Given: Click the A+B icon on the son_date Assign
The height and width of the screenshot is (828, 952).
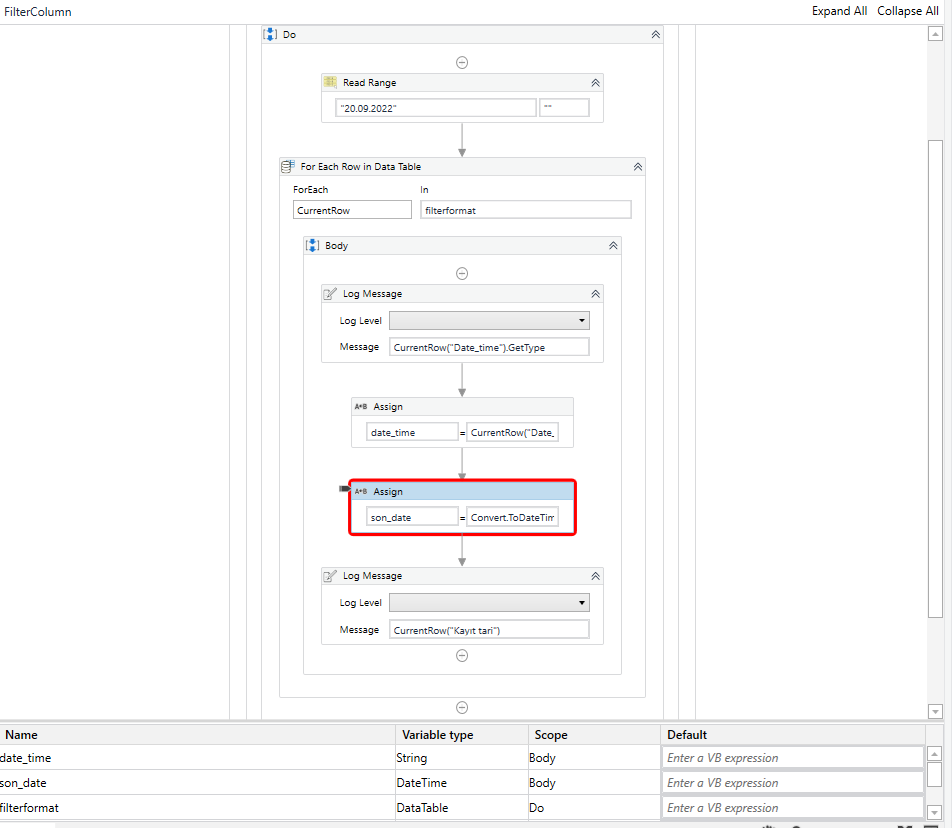Looking at the screenshot, I should 360,491.
